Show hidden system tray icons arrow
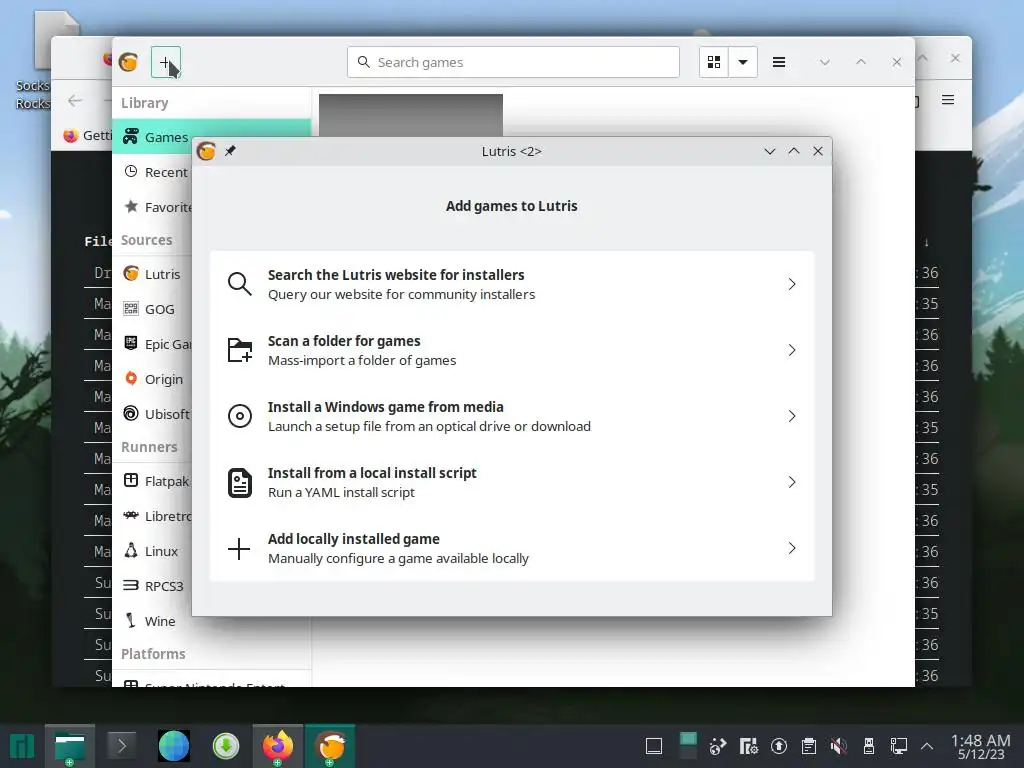 [x=926, y=746]
